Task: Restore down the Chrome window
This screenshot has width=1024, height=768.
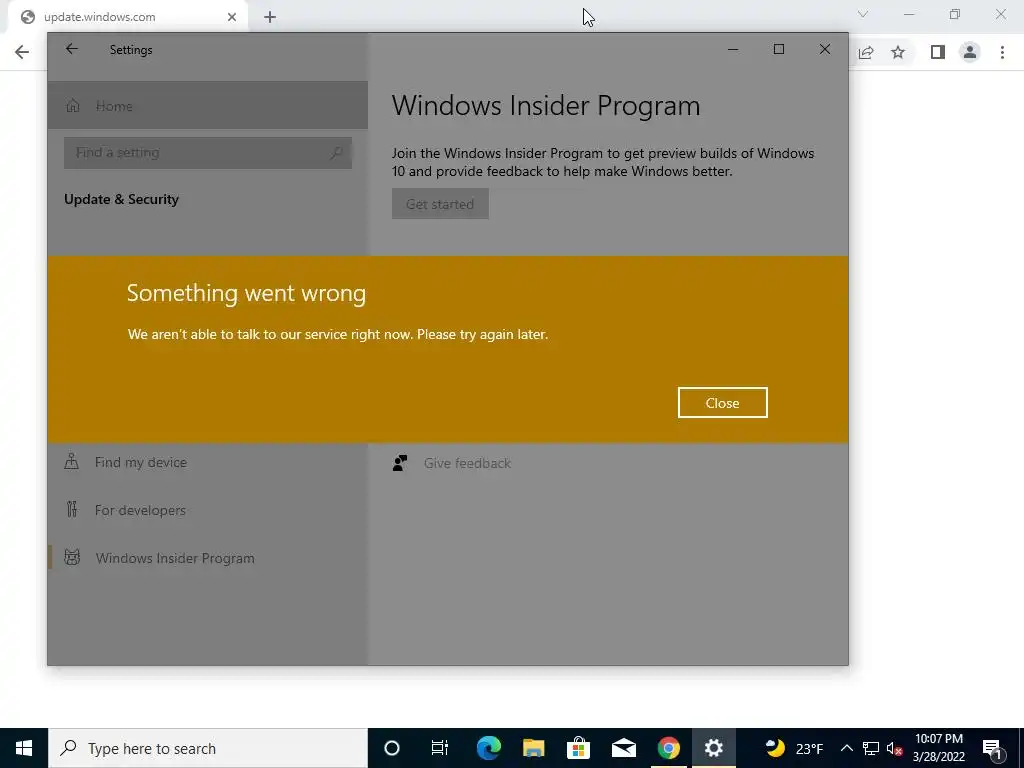Action: pyautogui.click(x=955, y=14)
